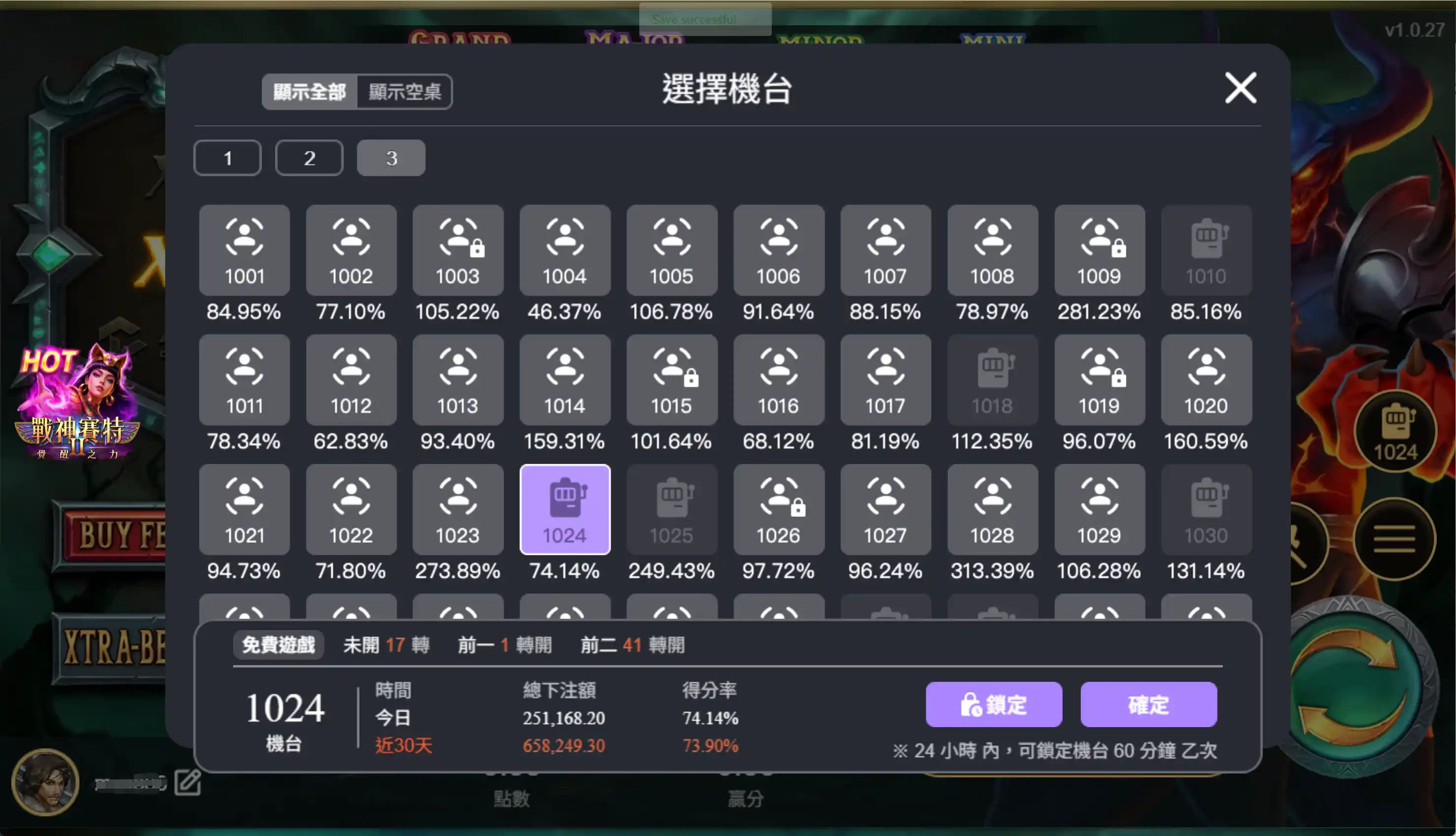Click the 今日 row label
Viewport: 1456px width, 836px height.
coord(393,718)
